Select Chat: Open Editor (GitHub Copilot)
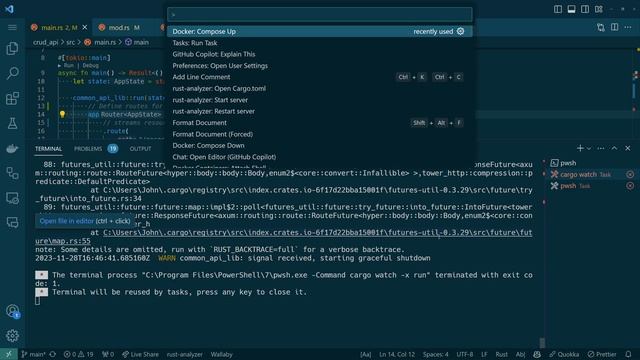640x360 pixels. pos(320,157)
